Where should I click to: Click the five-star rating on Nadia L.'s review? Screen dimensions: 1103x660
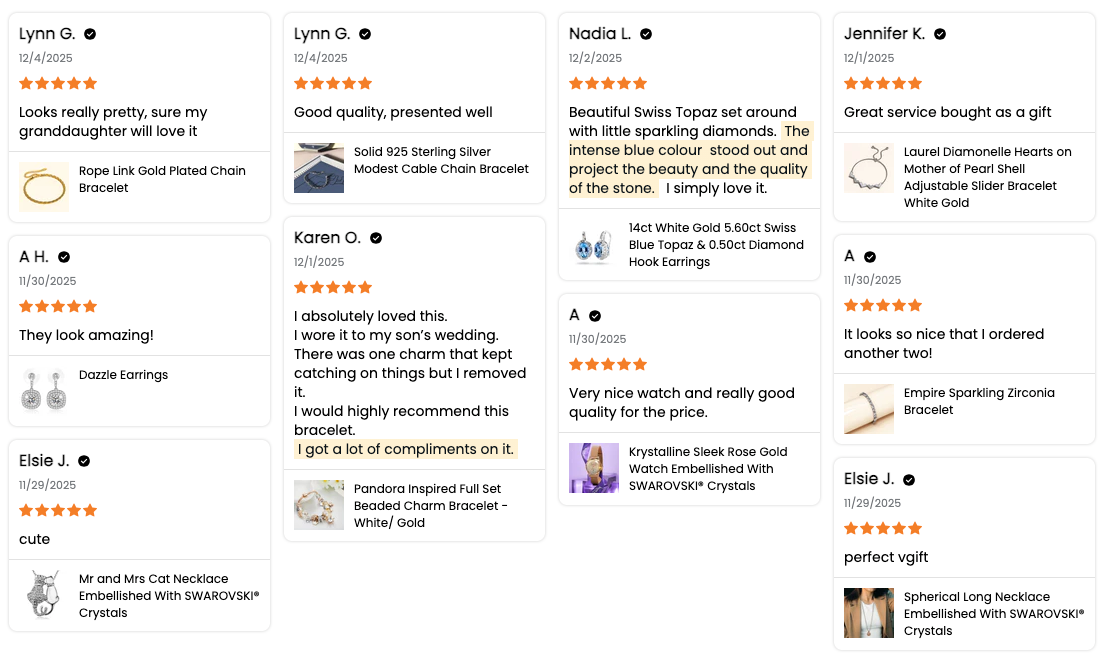click(608, 83)
